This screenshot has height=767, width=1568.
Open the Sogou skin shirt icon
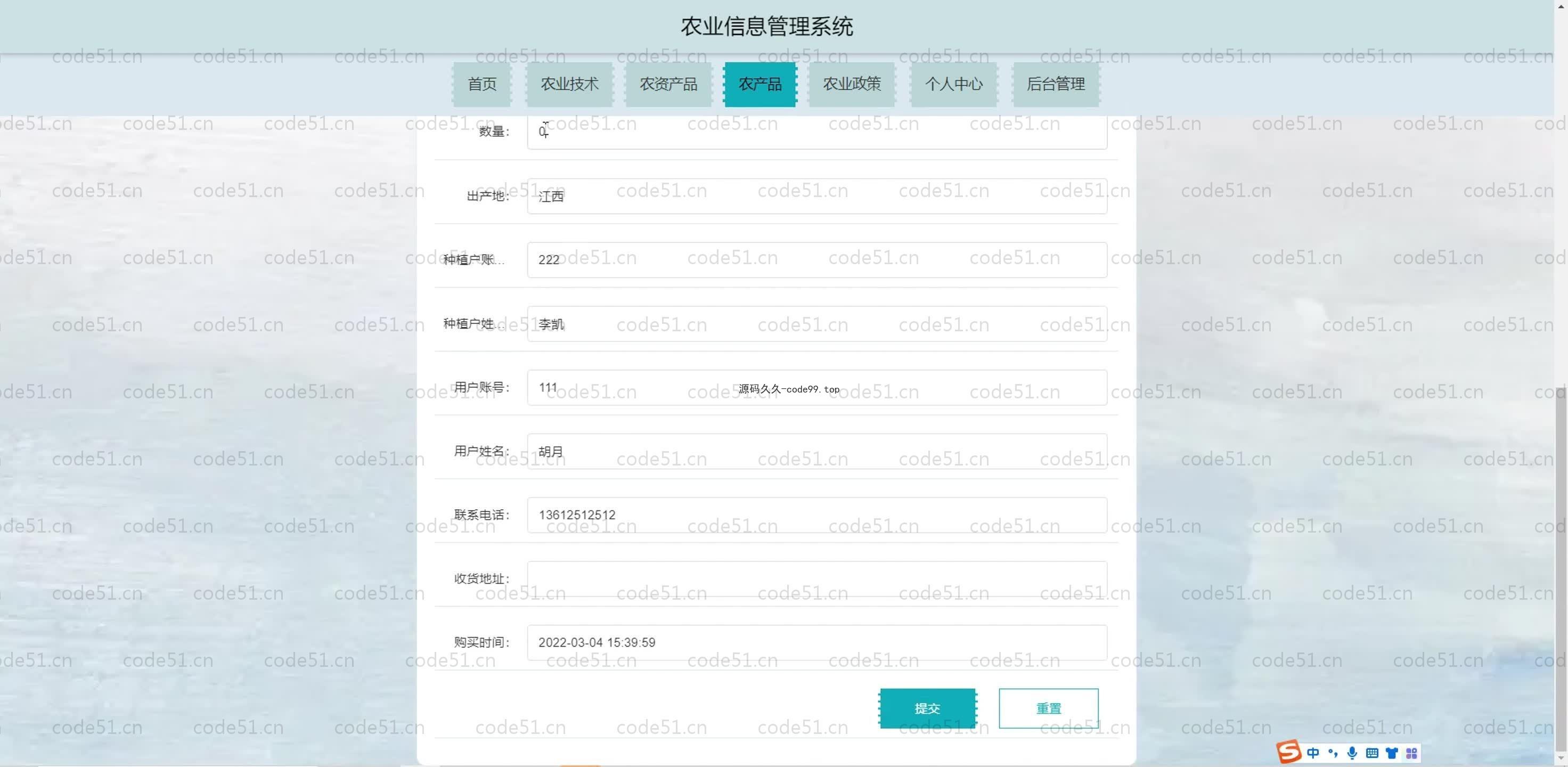coord(1392,753)
